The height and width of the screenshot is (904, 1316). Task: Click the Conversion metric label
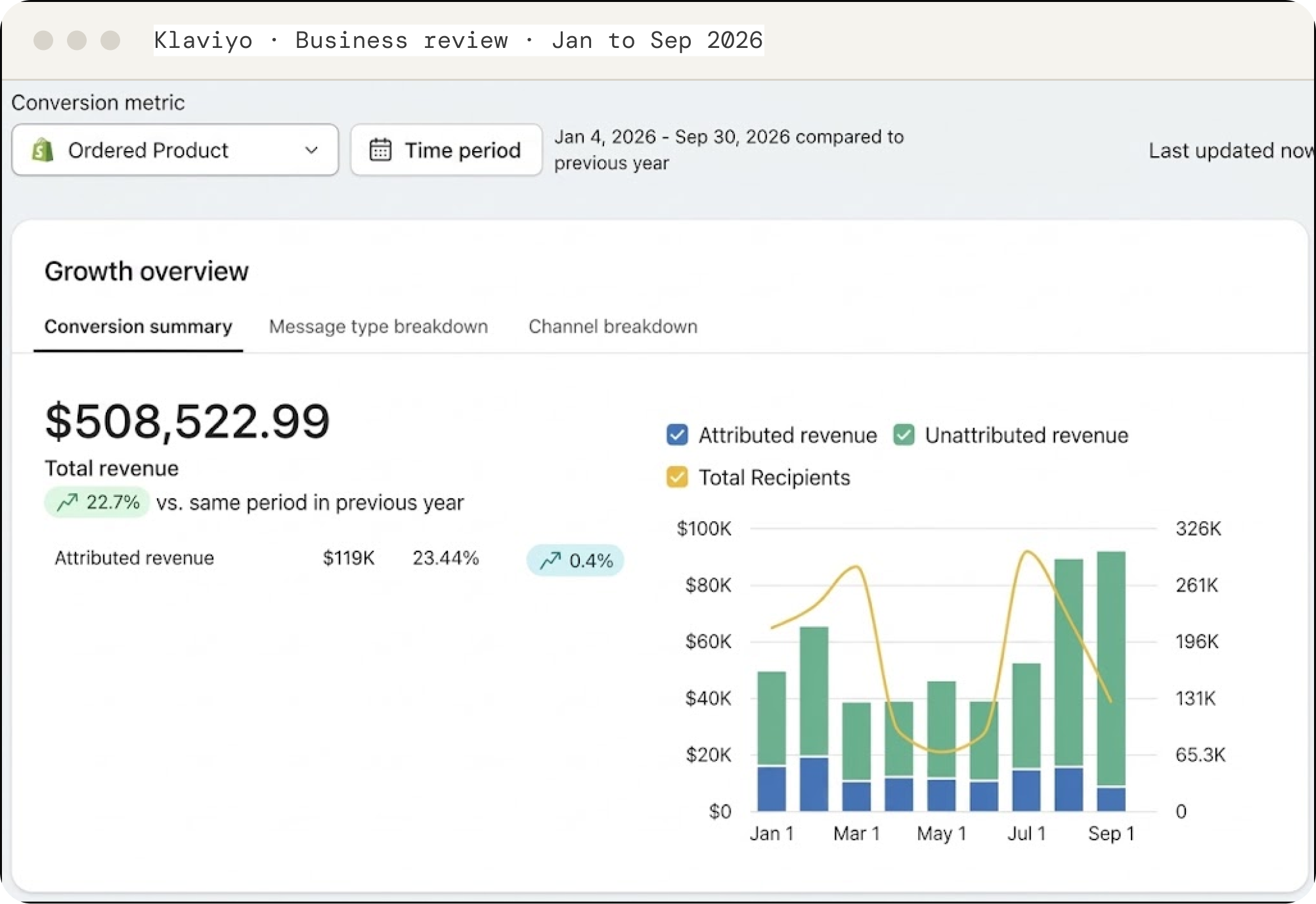(x=98, y=102)
